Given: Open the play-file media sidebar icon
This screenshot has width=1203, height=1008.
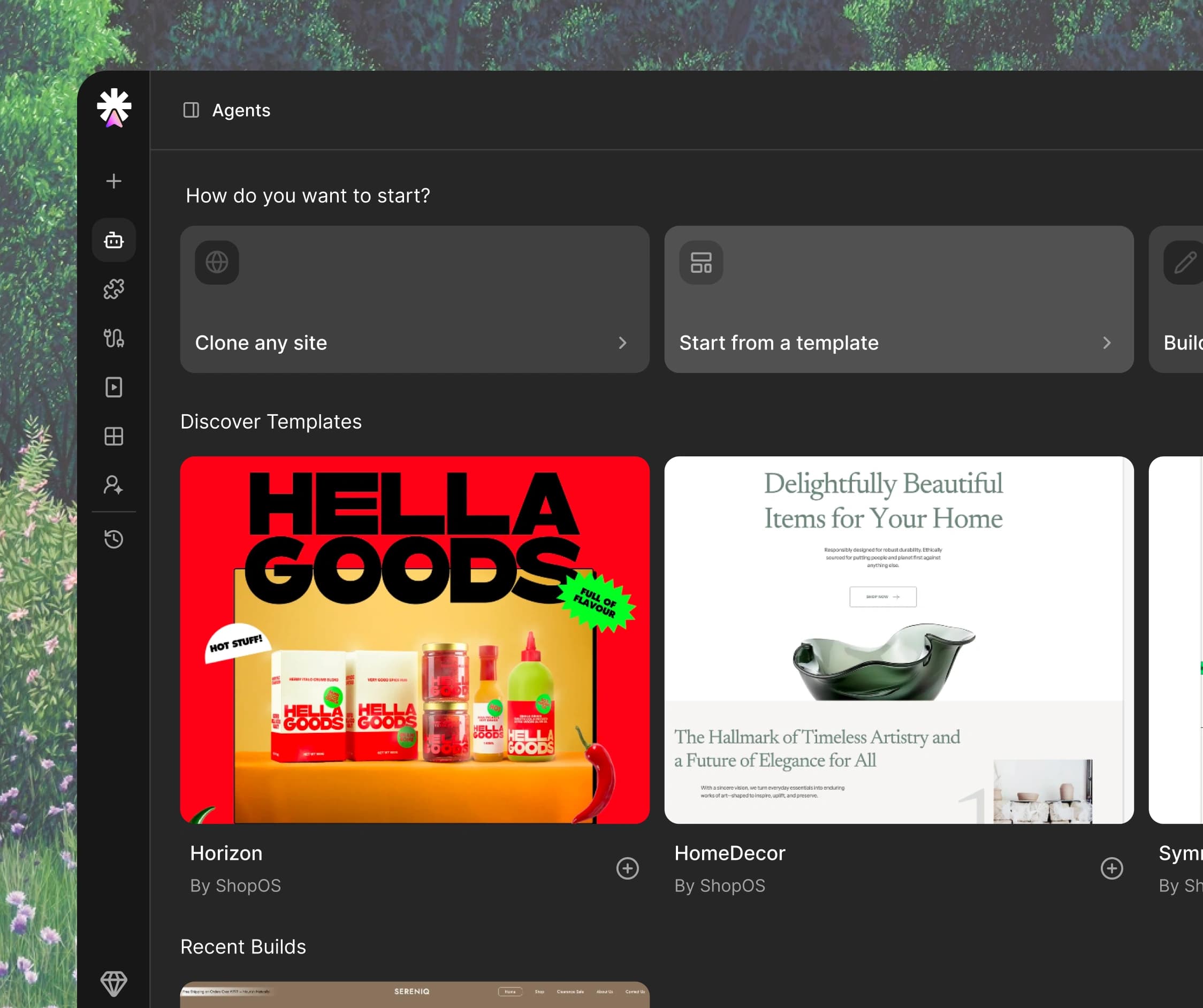Looking at the screenshot, I should [x=114, y=387].
